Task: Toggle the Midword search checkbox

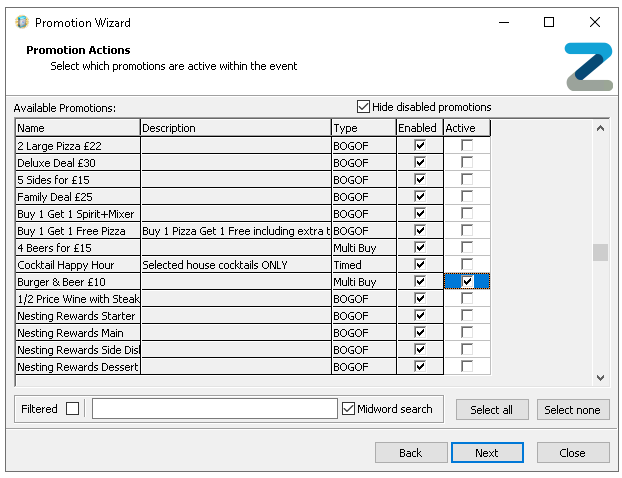Action: pos(349,409)
